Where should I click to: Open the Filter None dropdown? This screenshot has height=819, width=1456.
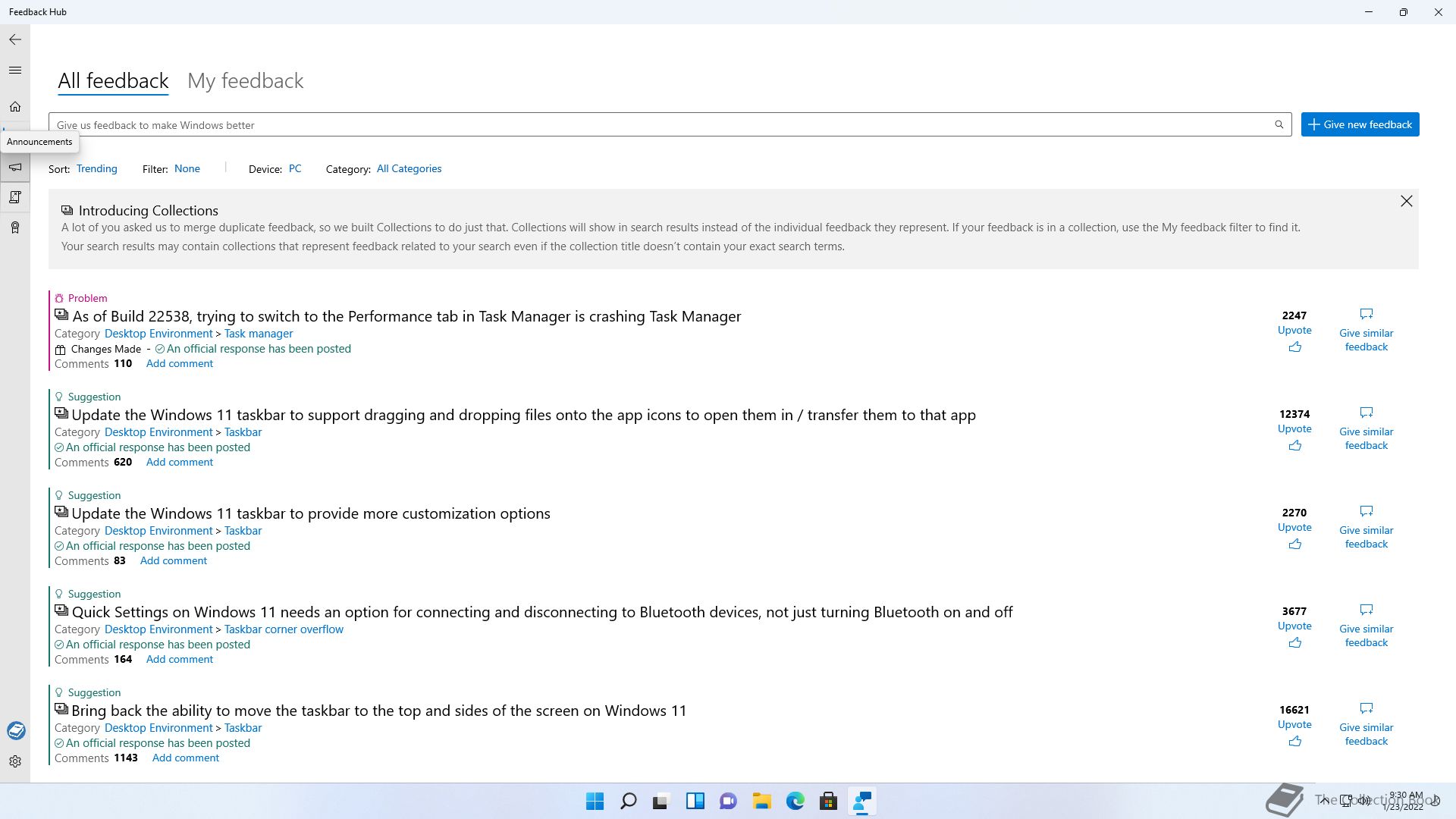tap(187, 168)
